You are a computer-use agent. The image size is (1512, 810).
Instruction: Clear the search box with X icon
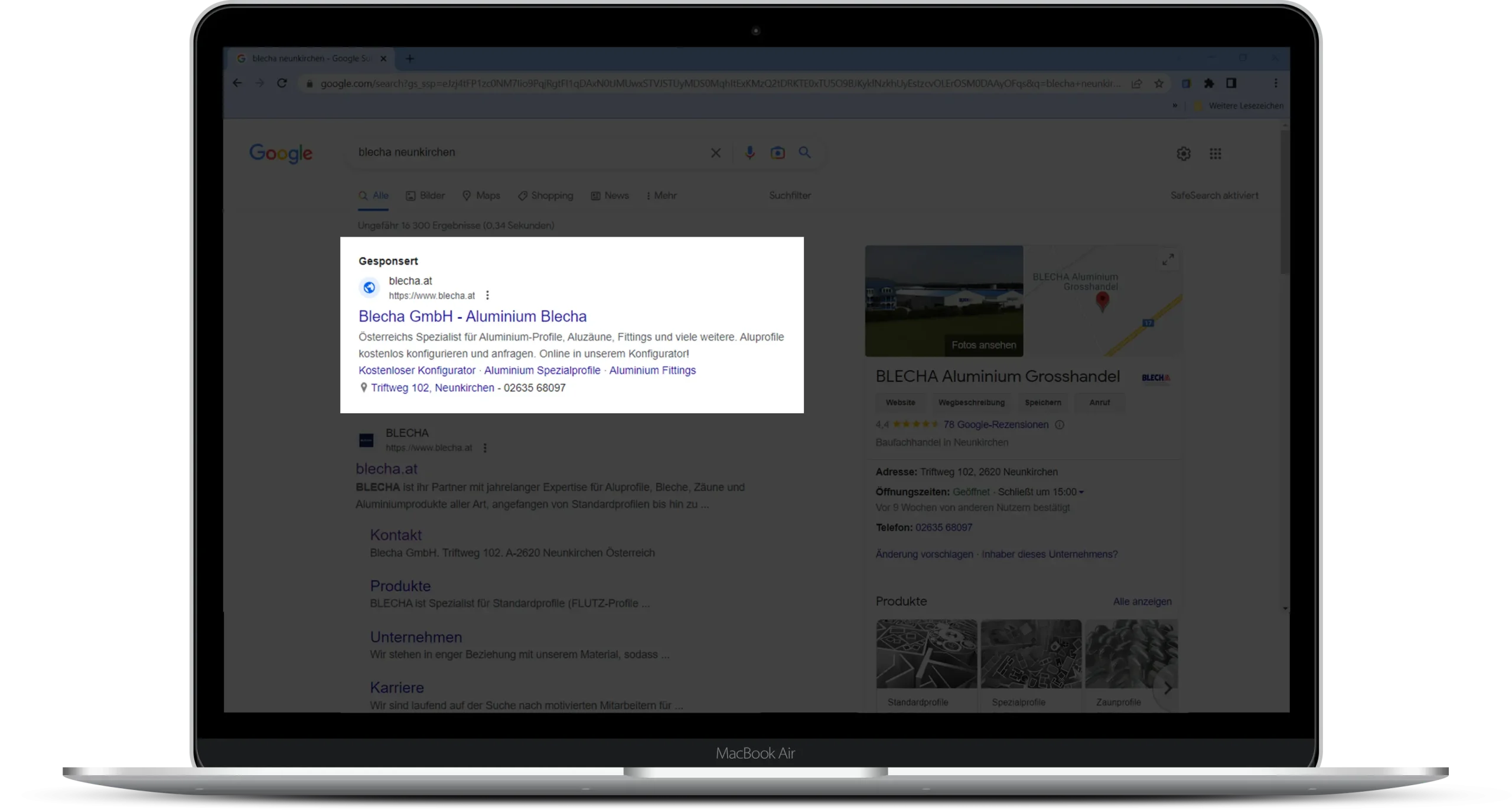tap(715, 153)
